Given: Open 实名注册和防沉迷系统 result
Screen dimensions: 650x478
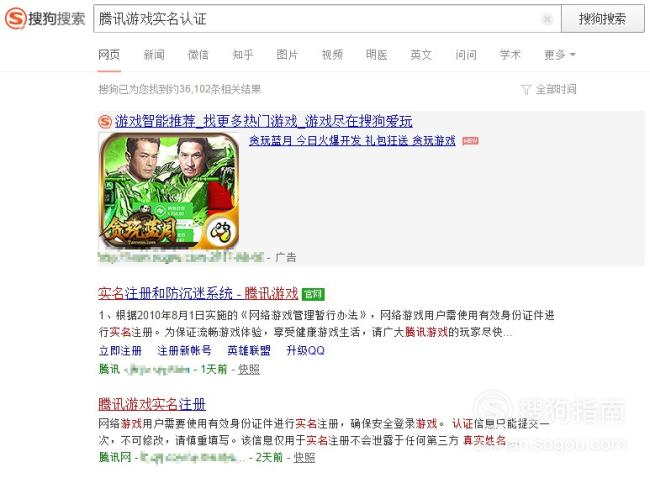Looking at the screenshot, I should pyautogui.click(x=198, y=294).
